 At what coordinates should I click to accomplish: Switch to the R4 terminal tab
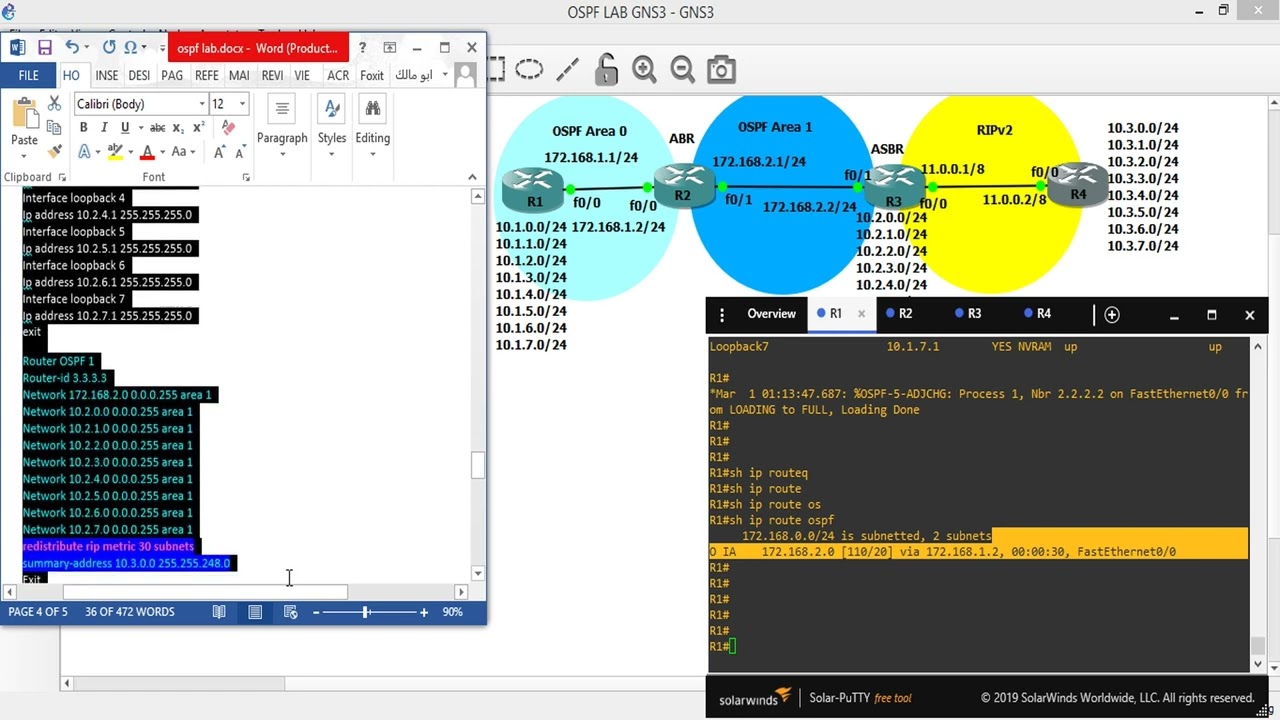1037,314
